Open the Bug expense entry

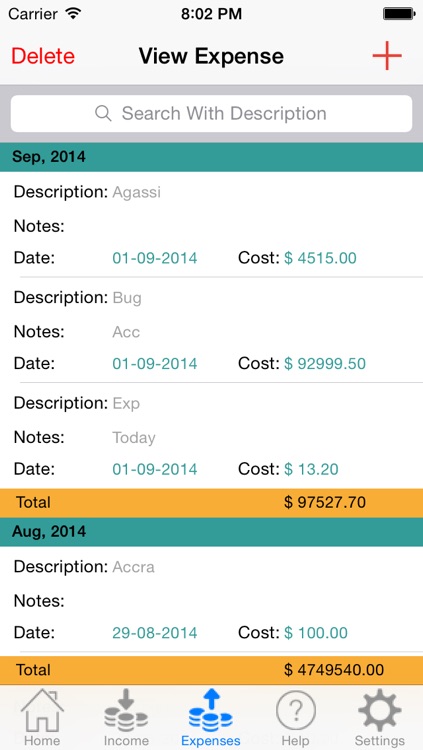click(x=212, y=330)
